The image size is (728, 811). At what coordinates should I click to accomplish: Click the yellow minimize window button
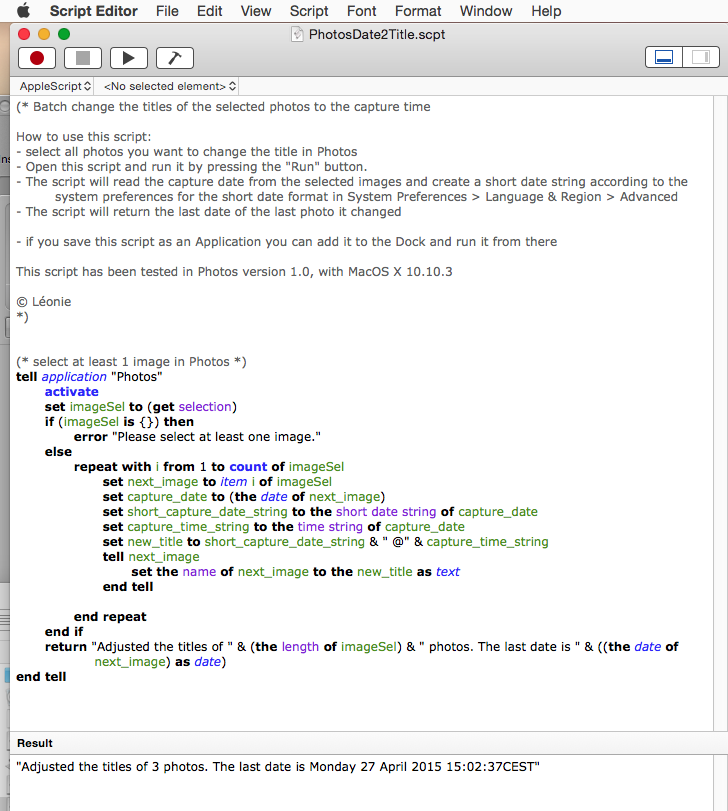[44, 34]
